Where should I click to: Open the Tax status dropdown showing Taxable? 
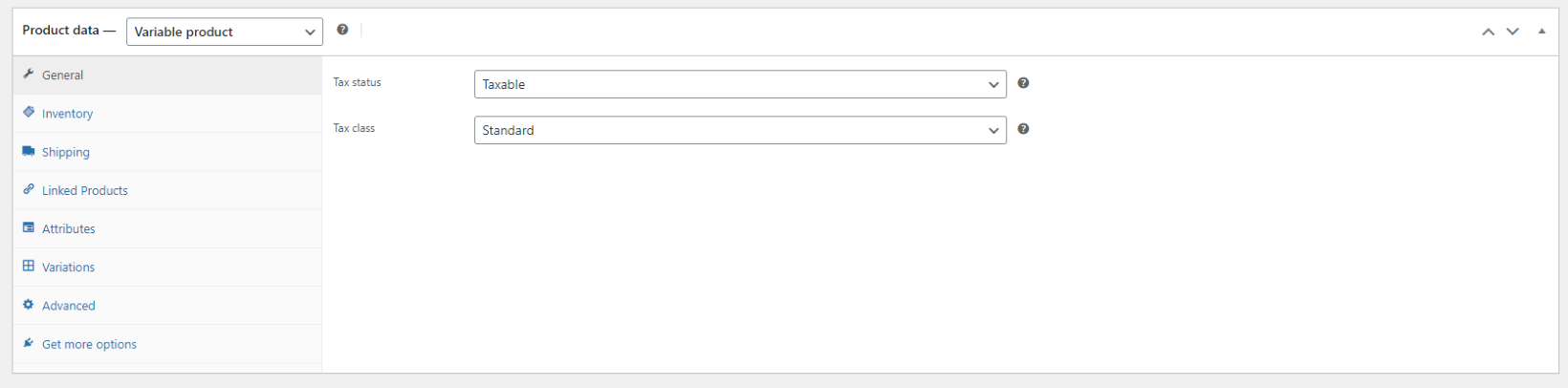click(x=740, y=84)
